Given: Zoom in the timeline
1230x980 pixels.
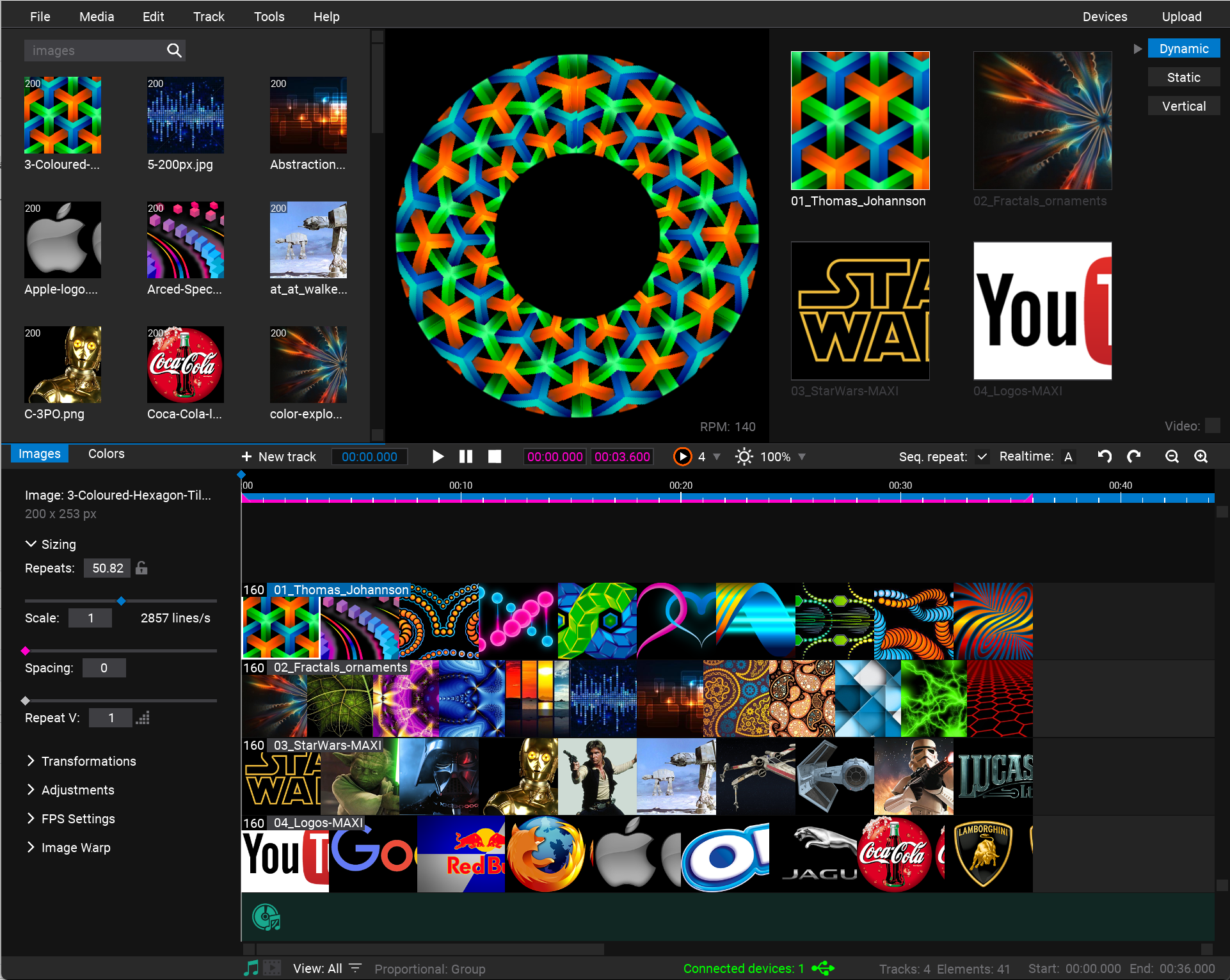Looking at the screenshot, I should point(1201,456).
